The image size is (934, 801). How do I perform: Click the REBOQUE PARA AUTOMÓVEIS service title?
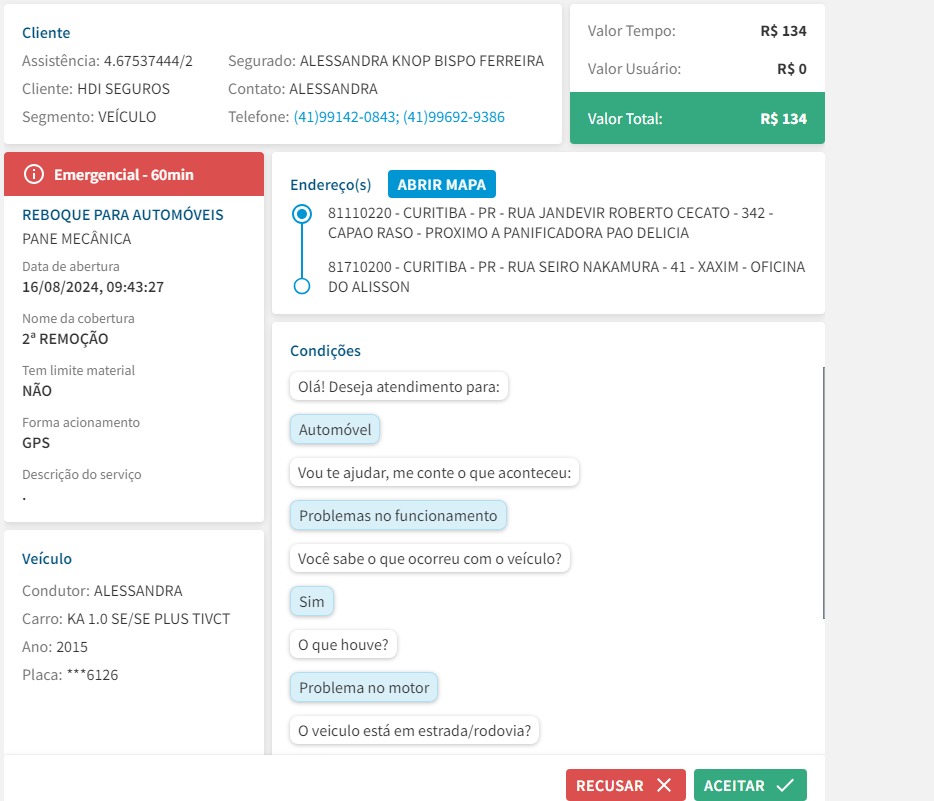123,215
